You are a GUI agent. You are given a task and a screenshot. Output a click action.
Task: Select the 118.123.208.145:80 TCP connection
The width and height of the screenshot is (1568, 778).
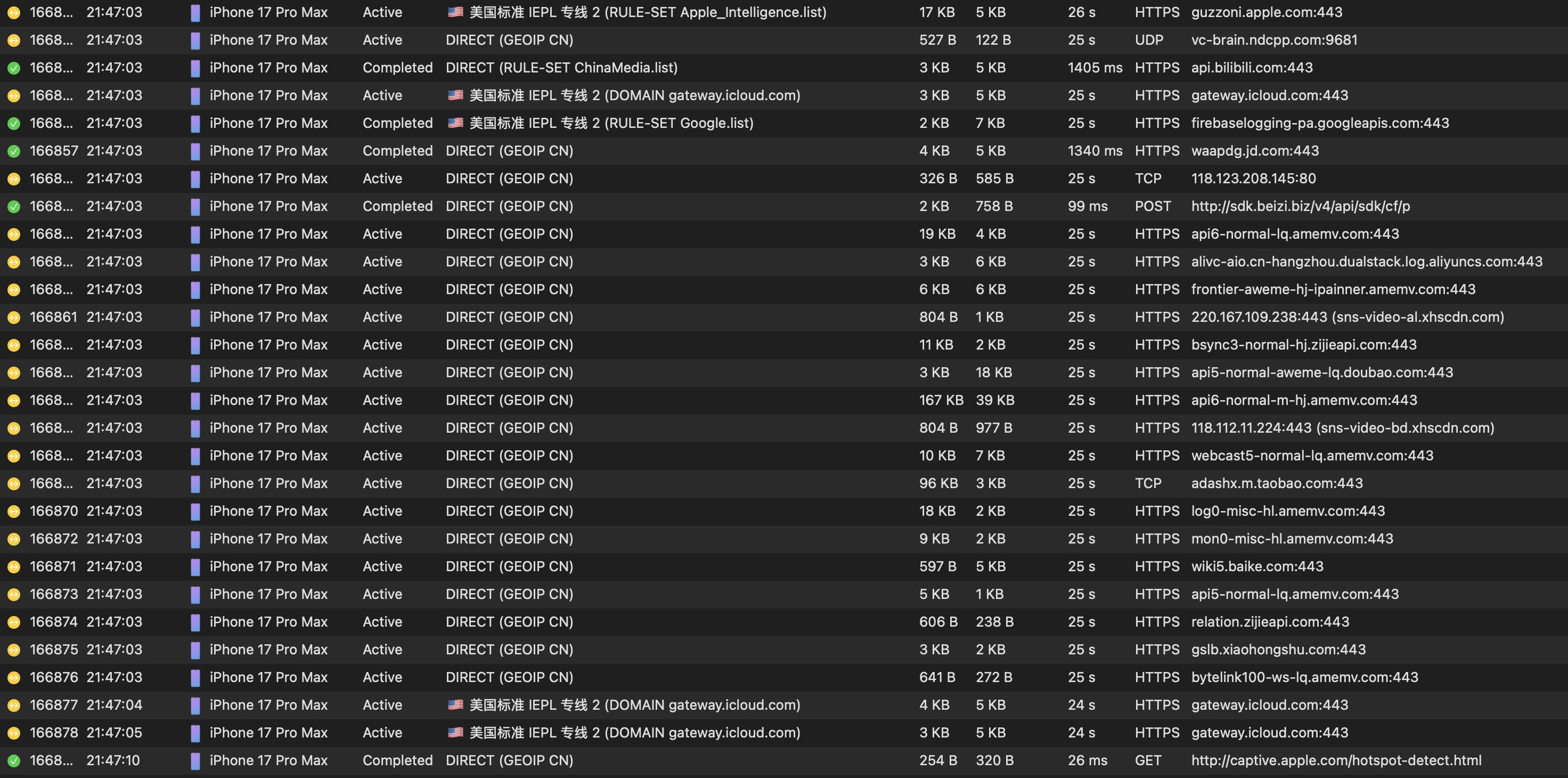[1253, 179]
